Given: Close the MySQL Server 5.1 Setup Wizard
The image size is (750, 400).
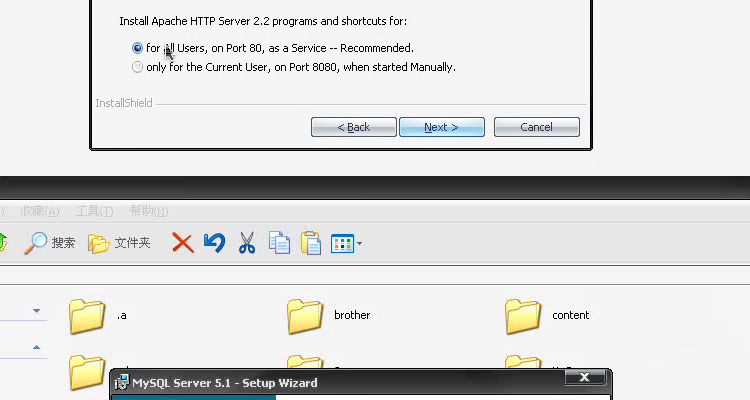Looking at the screenshot, I should point(584,377).
